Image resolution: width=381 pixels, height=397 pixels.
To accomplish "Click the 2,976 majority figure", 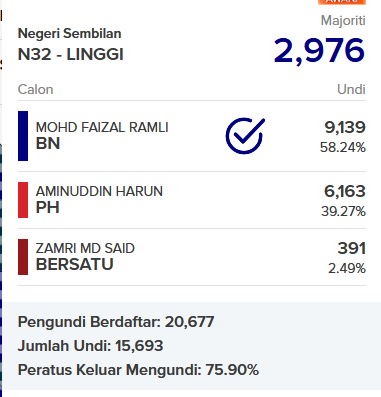I will click(319, 51).
